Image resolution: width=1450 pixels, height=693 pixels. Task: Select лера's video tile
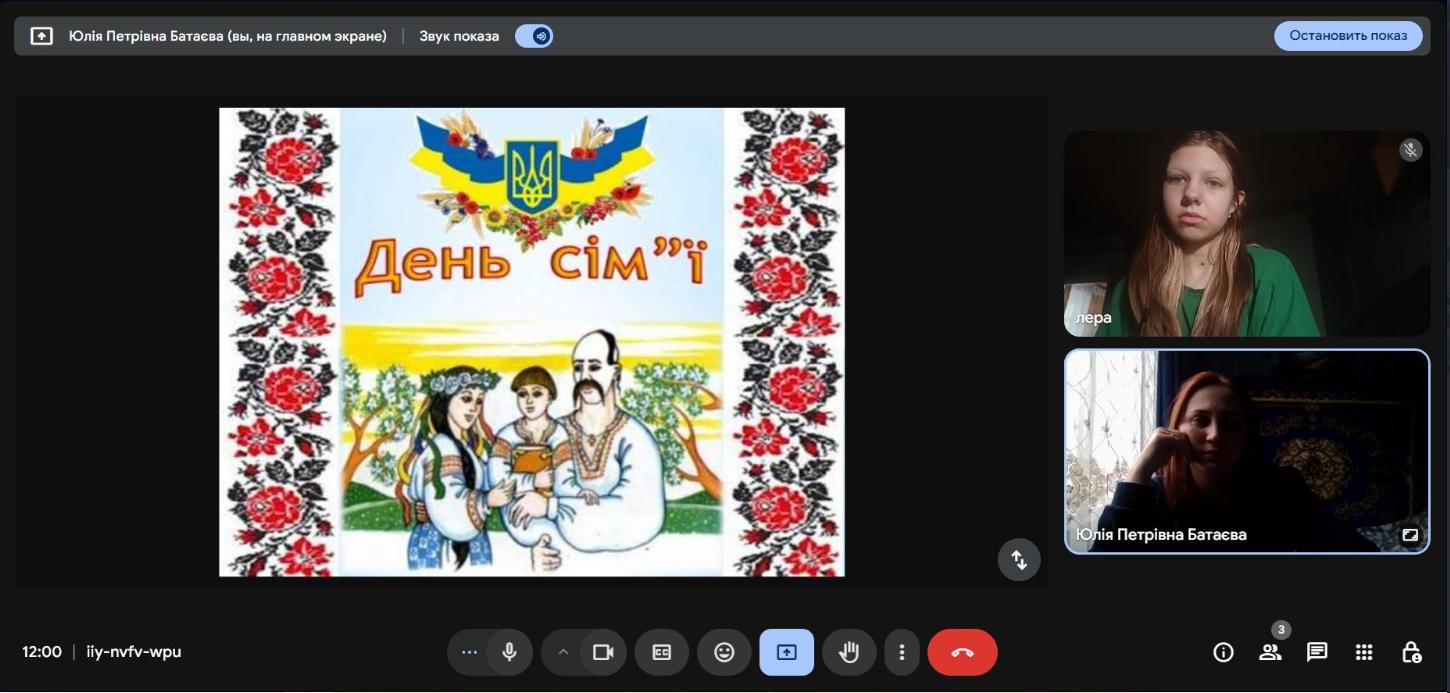coord(1247,233)
